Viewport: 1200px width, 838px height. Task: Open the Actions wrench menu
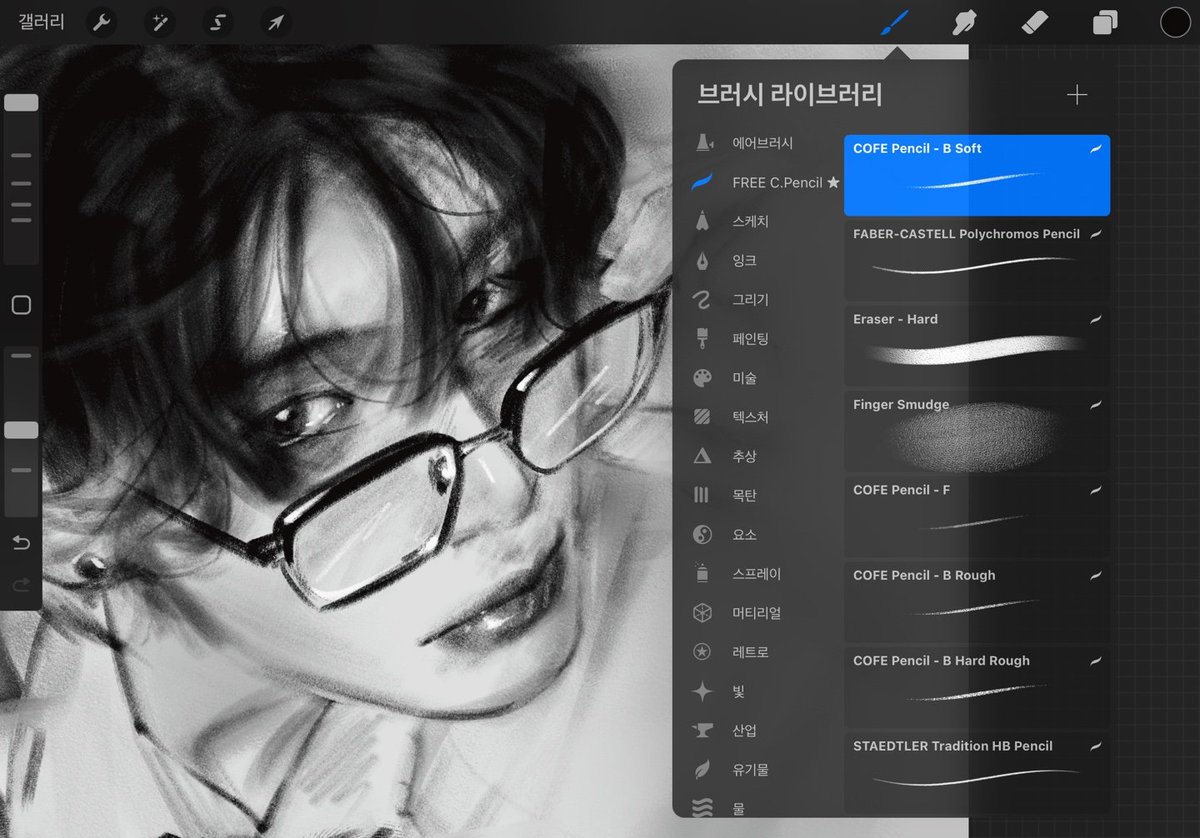(101, 22)
